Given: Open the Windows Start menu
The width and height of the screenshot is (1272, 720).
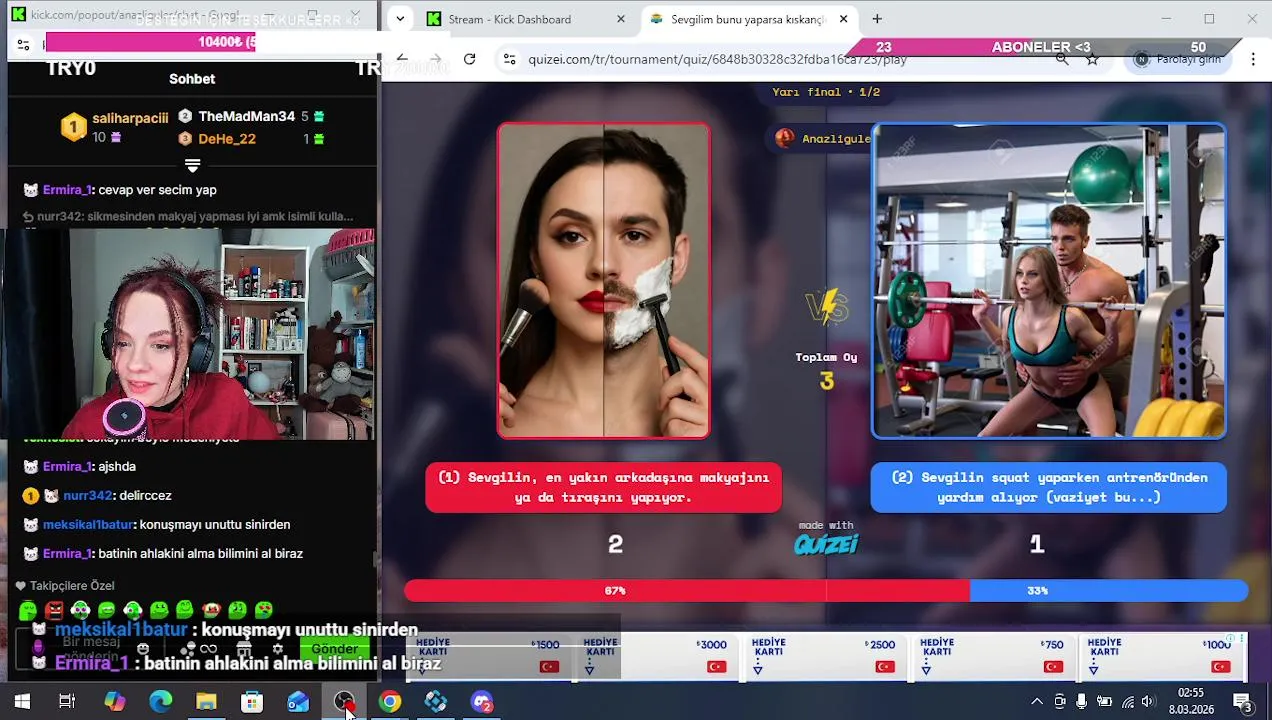Looking at the screenshot, I should click(x=21, y=702).
